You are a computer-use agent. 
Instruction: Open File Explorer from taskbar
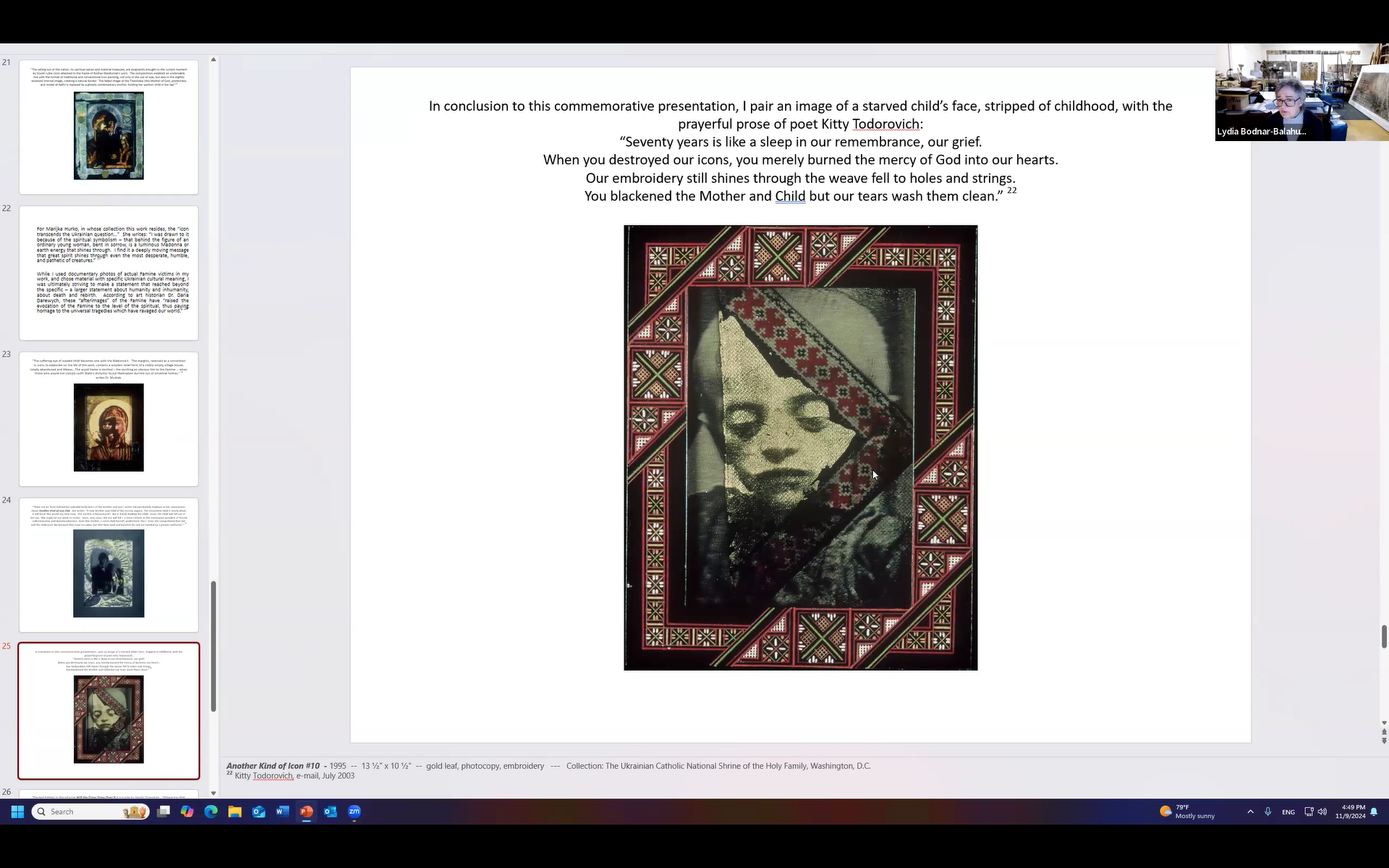coord(235,812)
